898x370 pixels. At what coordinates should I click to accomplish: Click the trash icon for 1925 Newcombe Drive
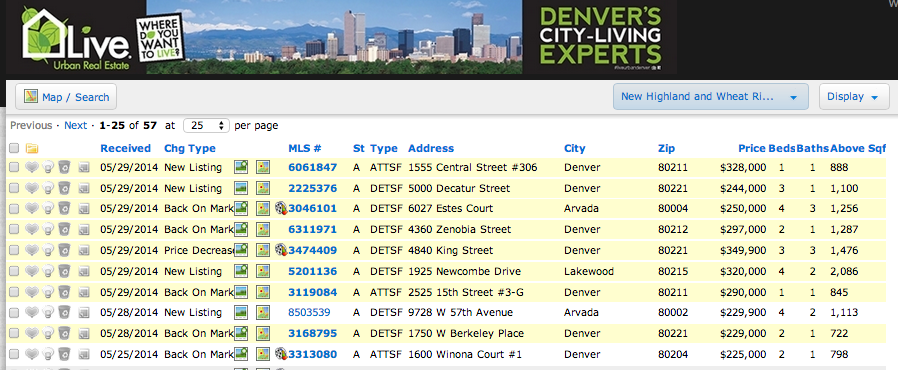tap(64, 271)
